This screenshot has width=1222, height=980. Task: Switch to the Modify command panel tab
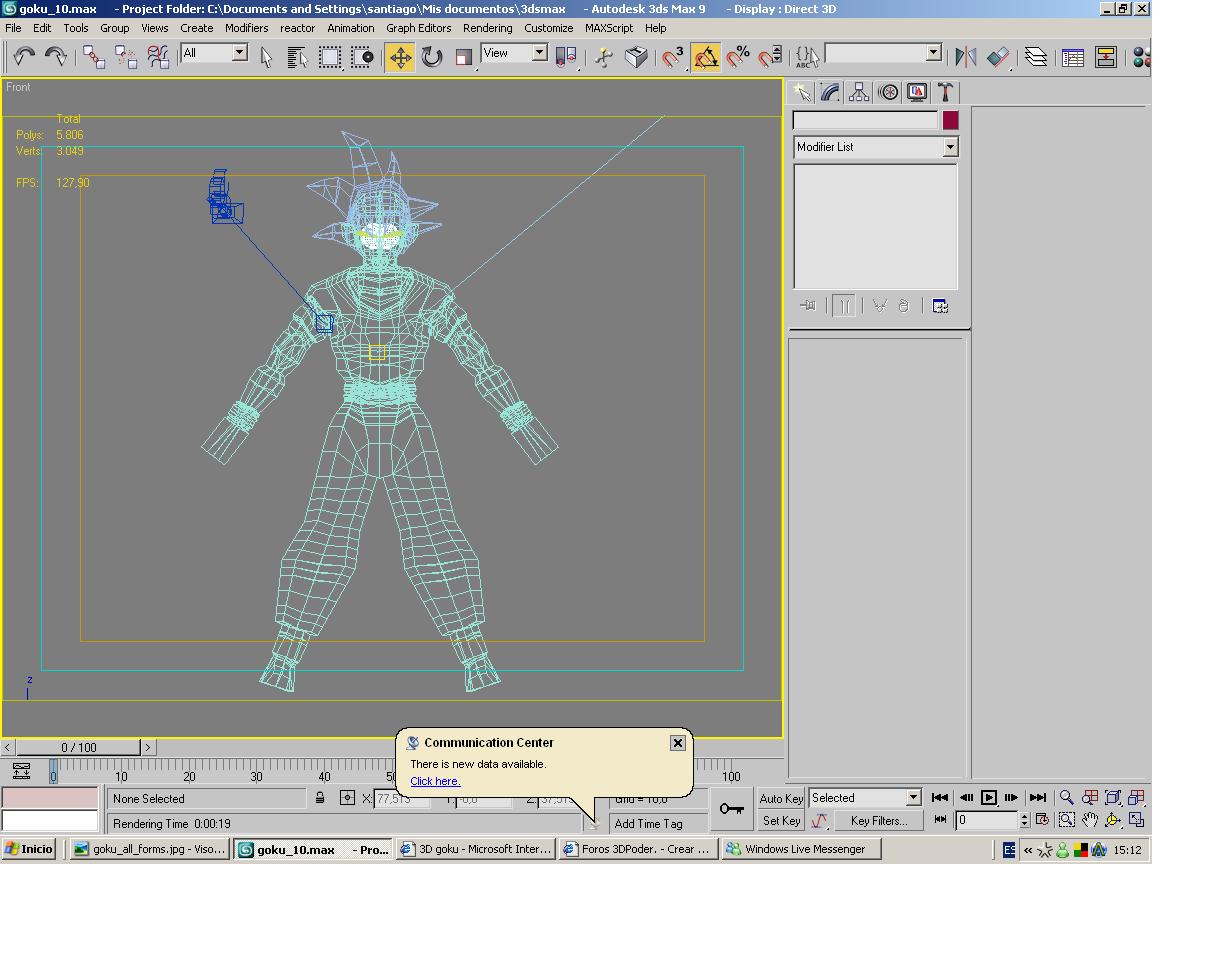click(x=830, y=92)
